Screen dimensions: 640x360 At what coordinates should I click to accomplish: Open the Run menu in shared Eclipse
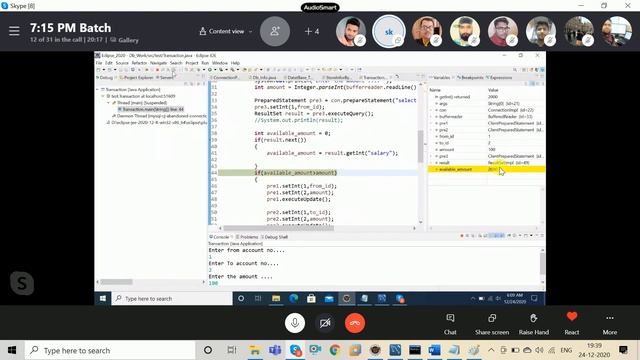(205, 63)
